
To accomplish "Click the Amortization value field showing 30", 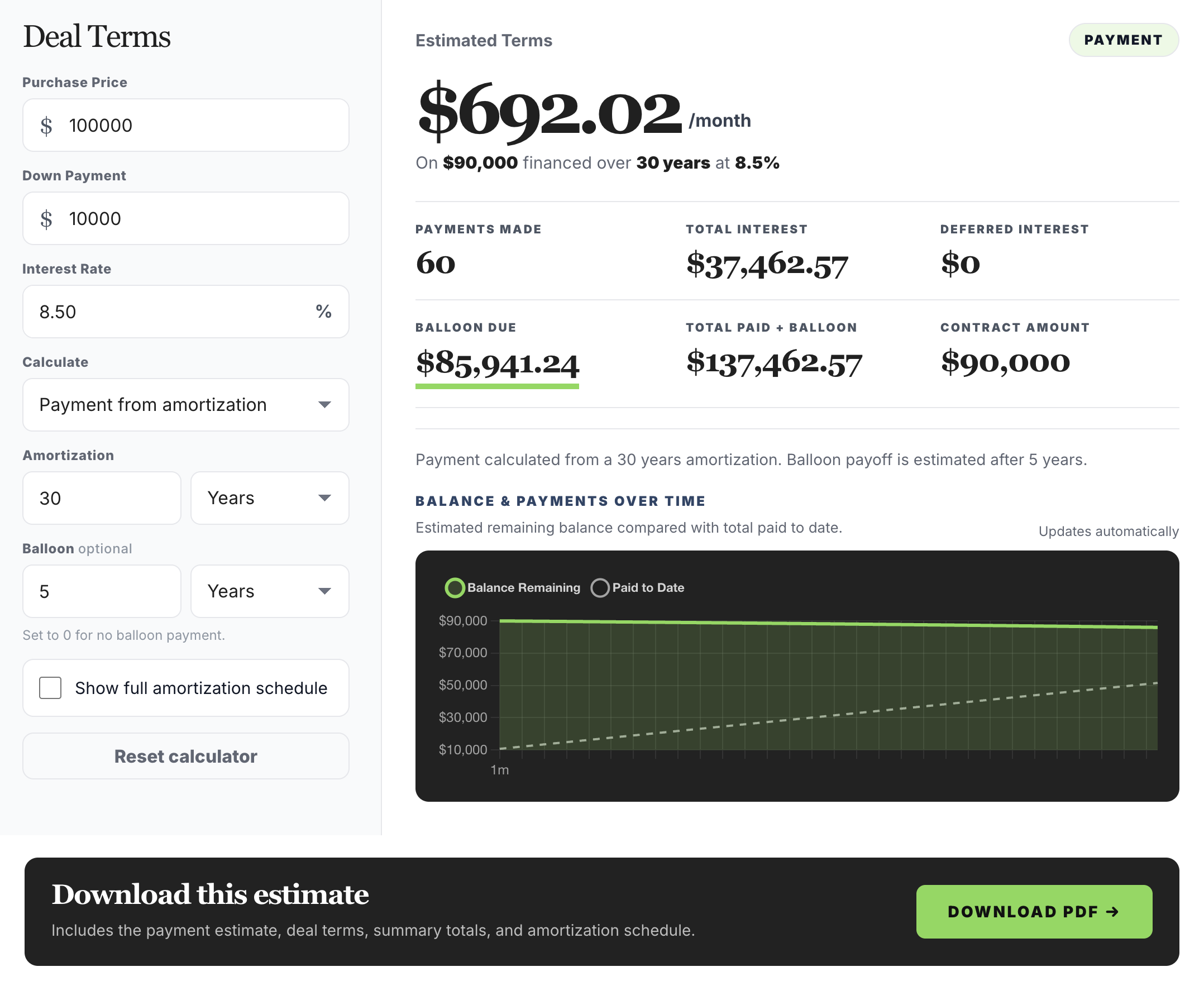I will (x=102, y=497).
